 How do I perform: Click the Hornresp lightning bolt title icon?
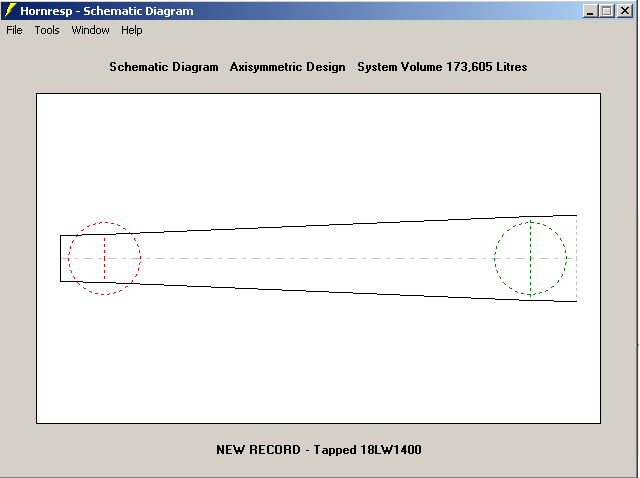point(10,11)
